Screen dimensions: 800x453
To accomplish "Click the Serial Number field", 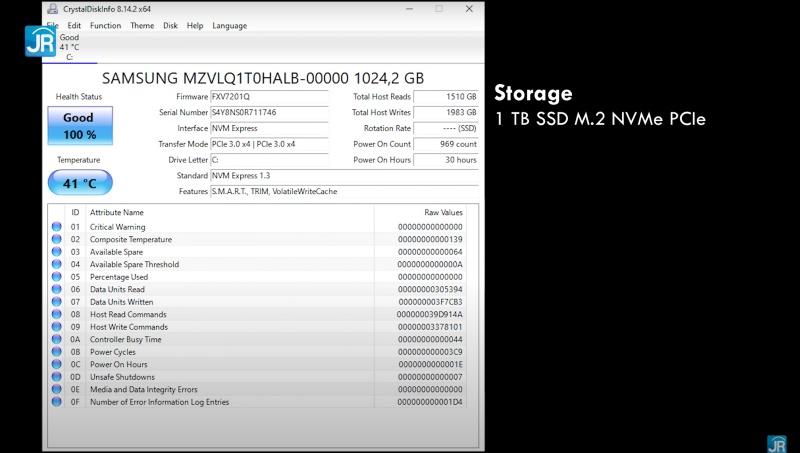I will (x=269, y=113).
